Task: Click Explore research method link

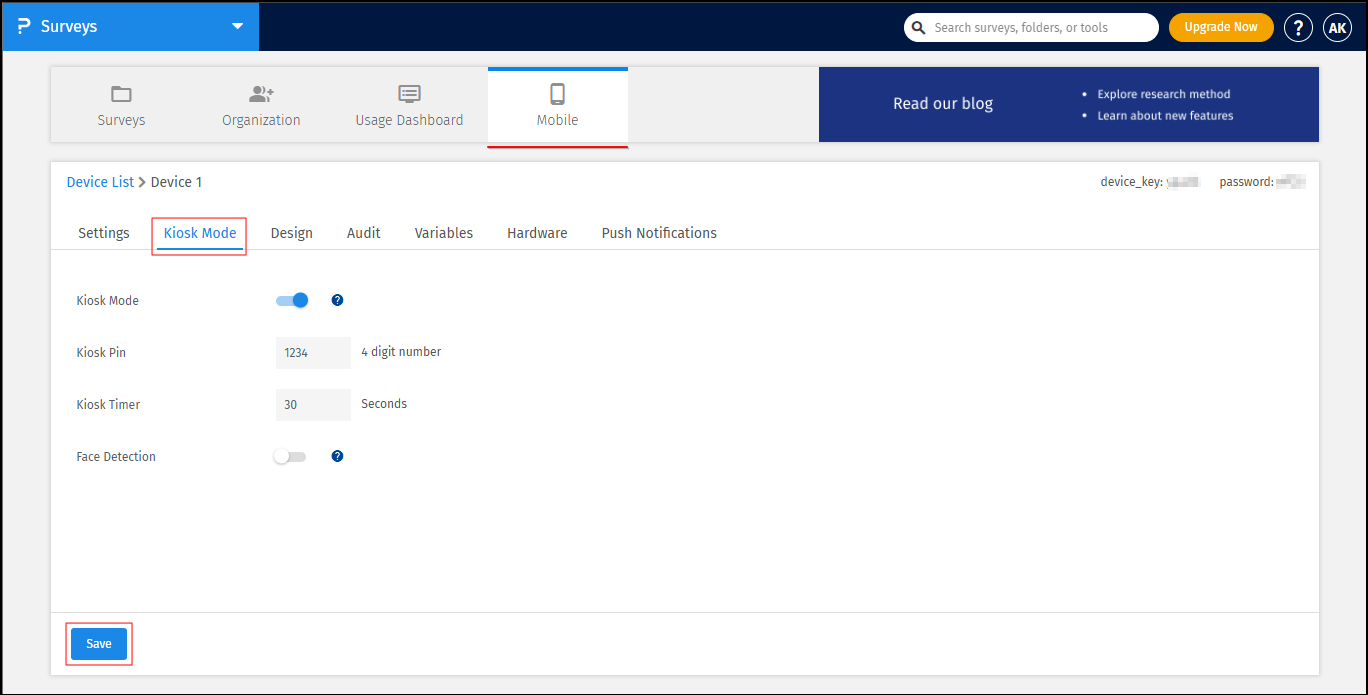Action: [x=1164, y=94]
